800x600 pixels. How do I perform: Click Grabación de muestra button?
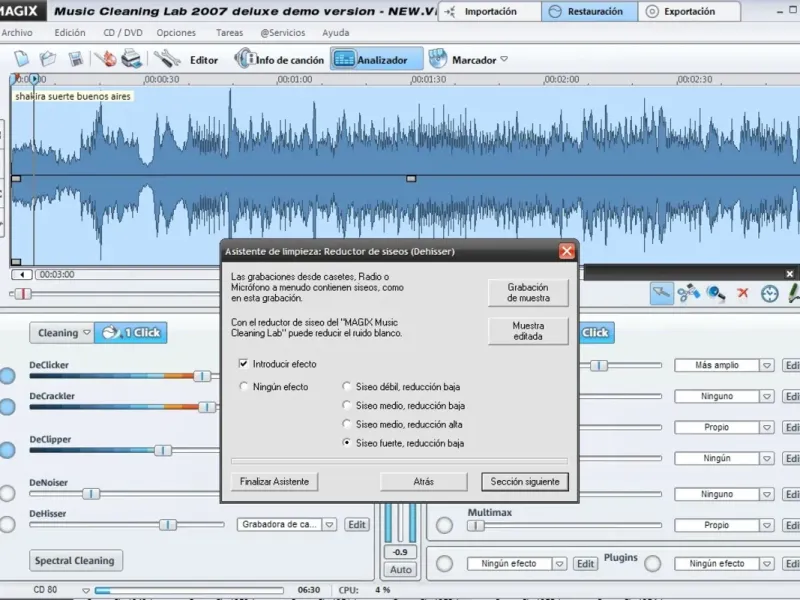coord(528,293)
